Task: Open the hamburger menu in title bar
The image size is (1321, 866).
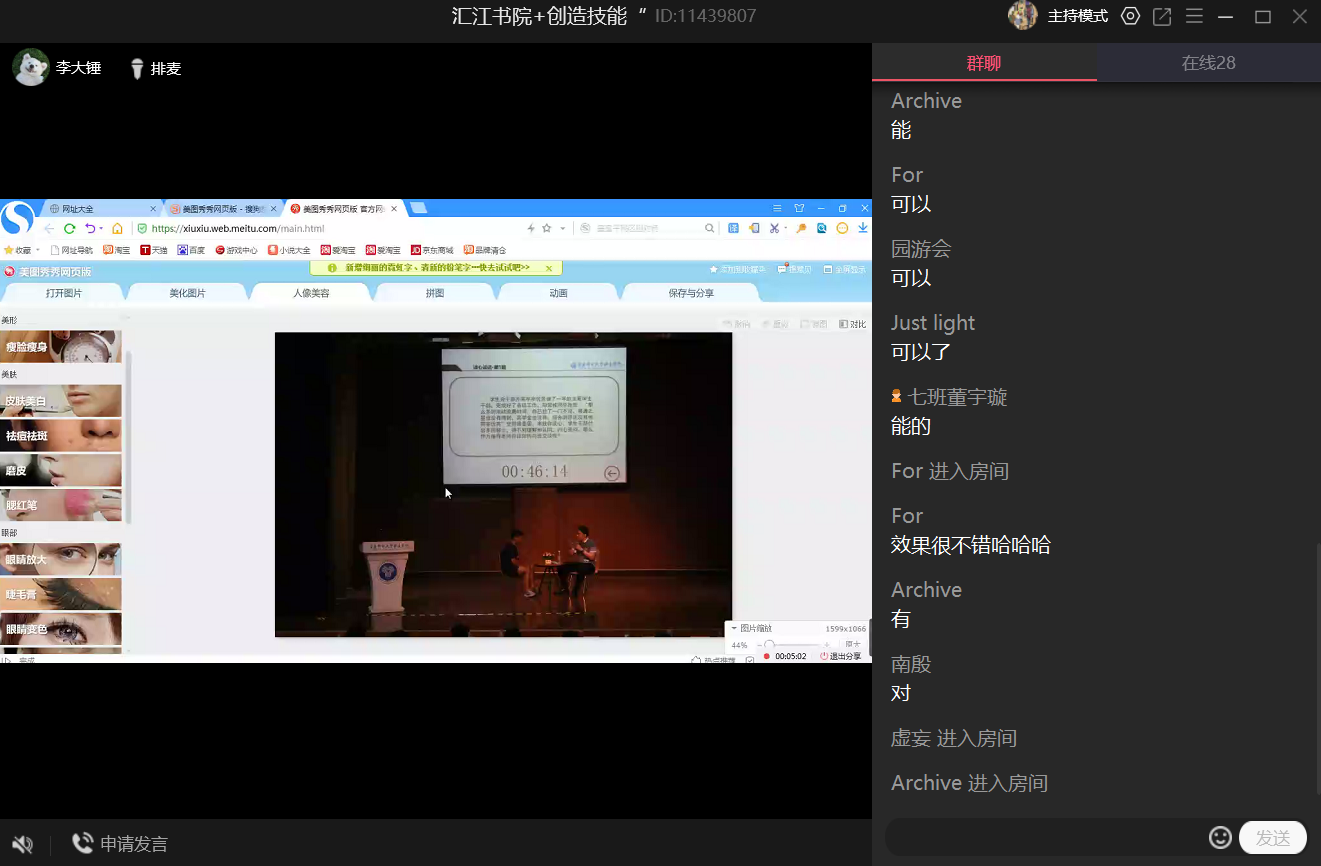Action: click(1194, 16)
